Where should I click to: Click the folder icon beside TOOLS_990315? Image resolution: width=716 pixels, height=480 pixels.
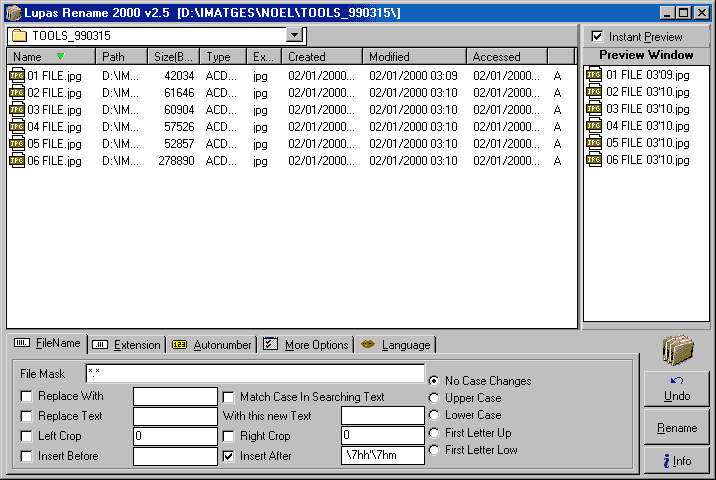pos(18,35)
